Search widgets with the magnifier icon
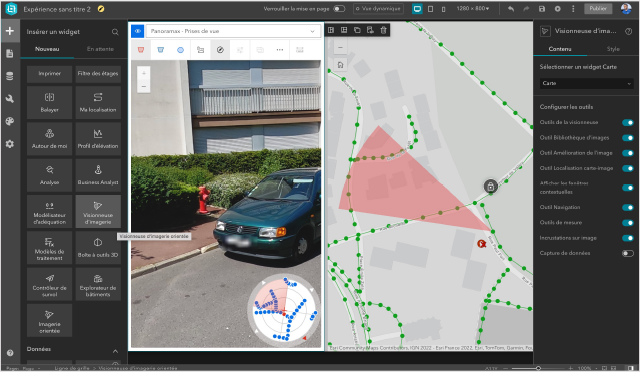Viewport: 640px width, 372px height. pos(115,32)
